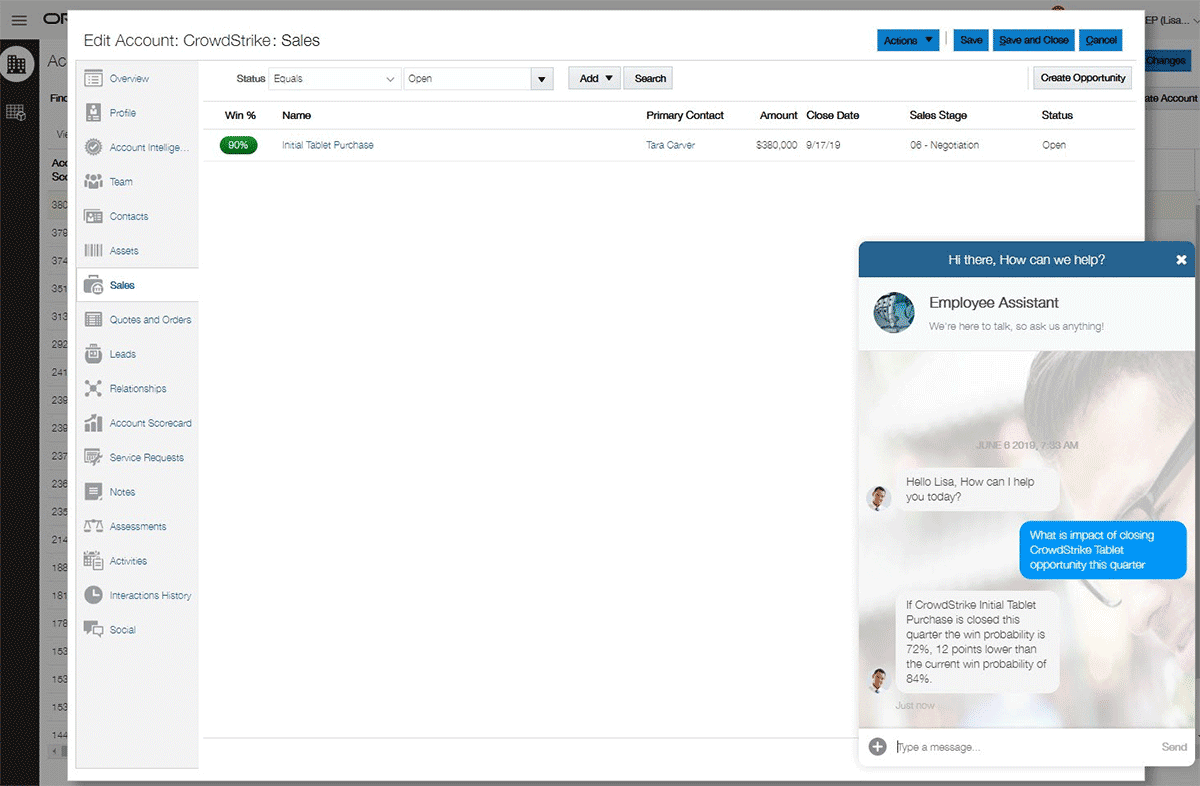Viewport: 1200px width, 786px height.
Task: Open the Tara Carver contact link
Action: (670, 145)
